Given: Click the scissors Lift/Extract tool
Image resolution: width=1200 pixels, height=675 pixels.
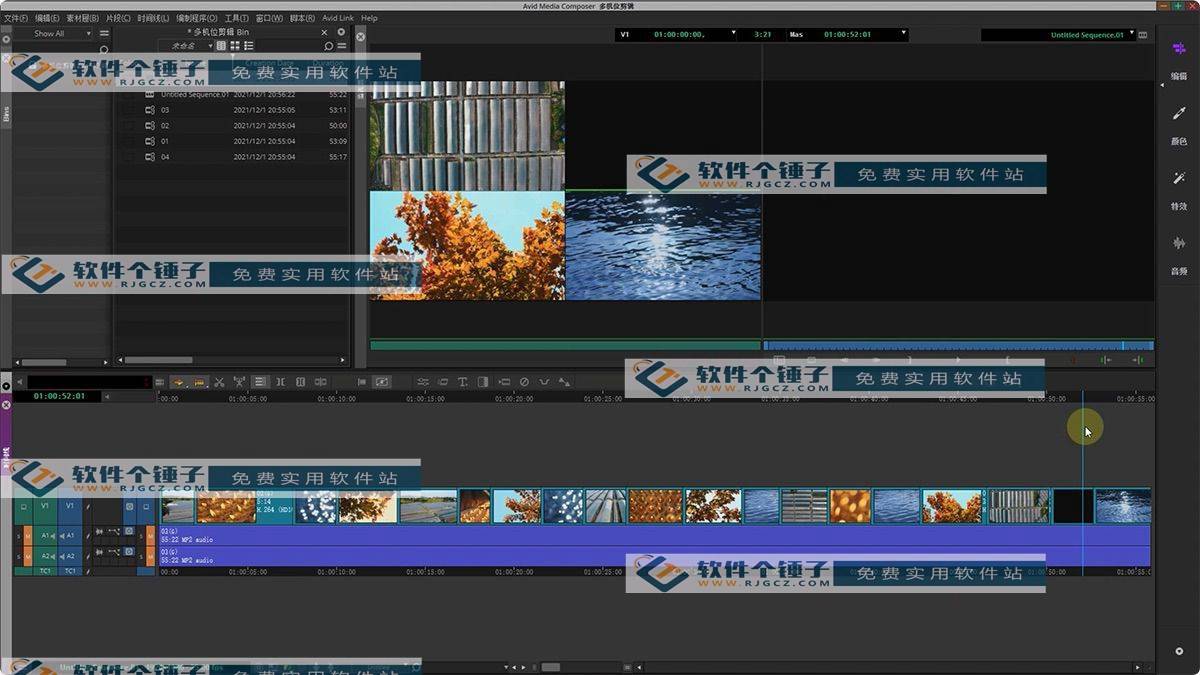Looking at the screenshot, I should point(219,381).
